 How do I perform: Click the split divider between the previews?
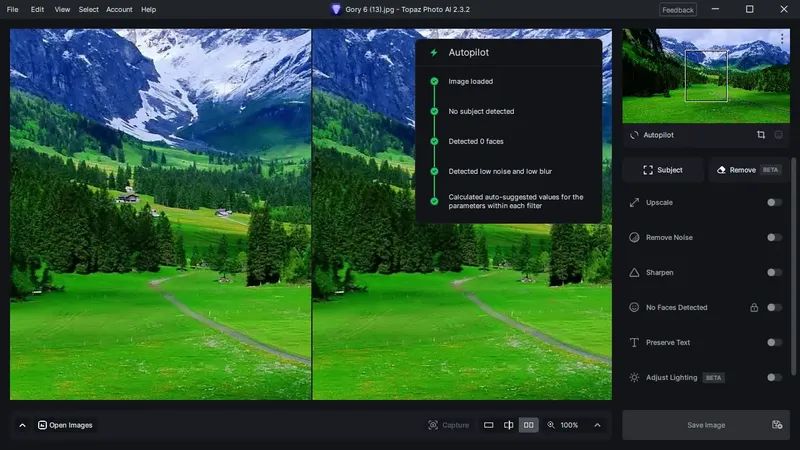click(x=312, y=214)
